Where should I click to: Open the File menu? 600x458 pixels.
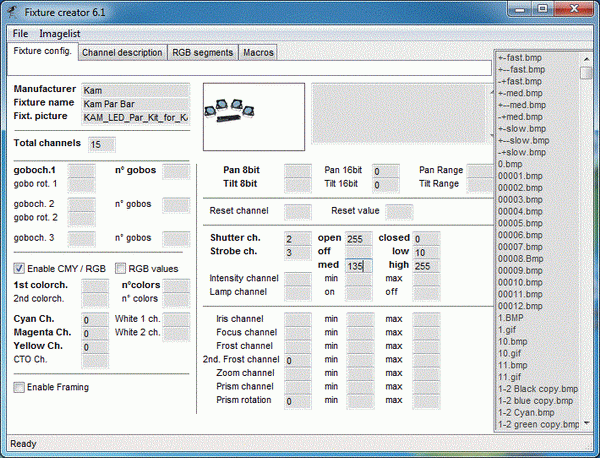pyautogui.click(x=21, y=34)
